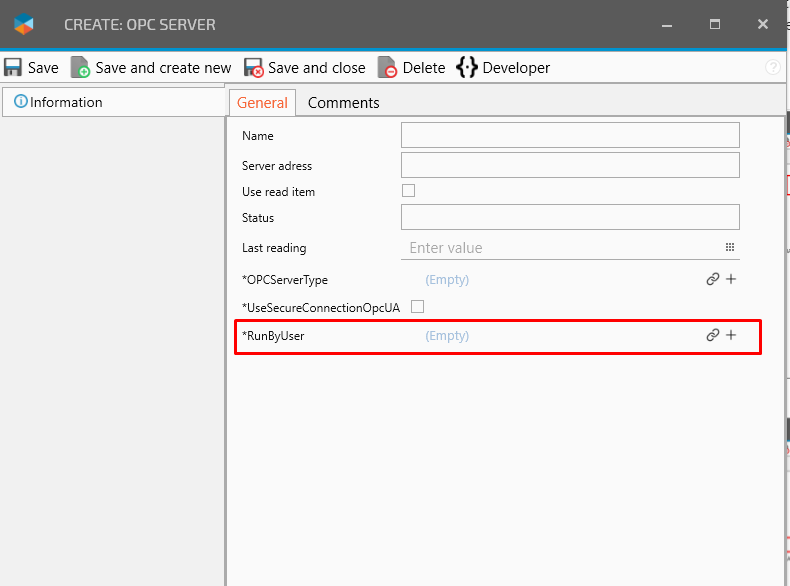This screenshot has height=586, width=790.
Task: Enable the Use read item checkbox
Action: click(x=408, y=191)
